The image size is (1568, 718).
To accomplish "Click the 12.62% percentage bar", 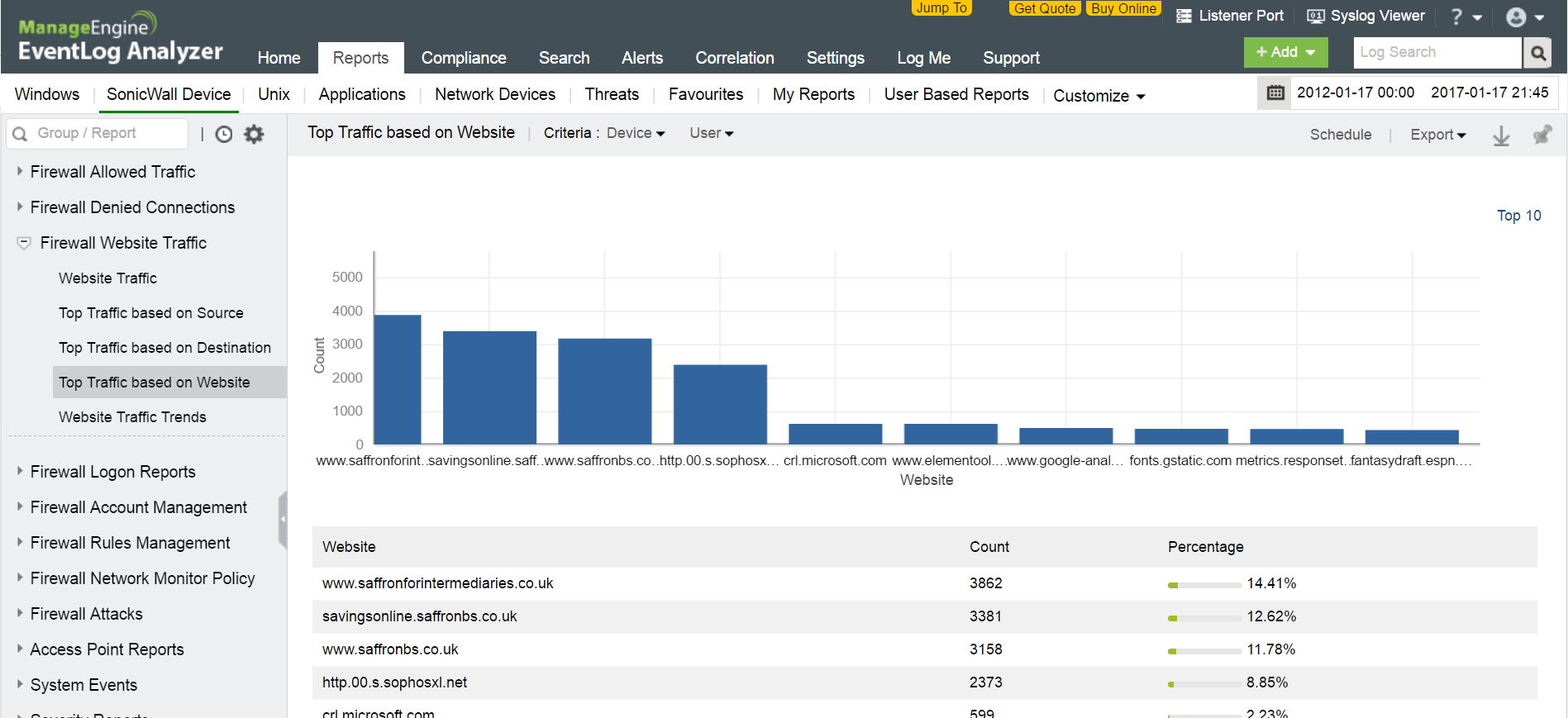I will (1204, 618).
